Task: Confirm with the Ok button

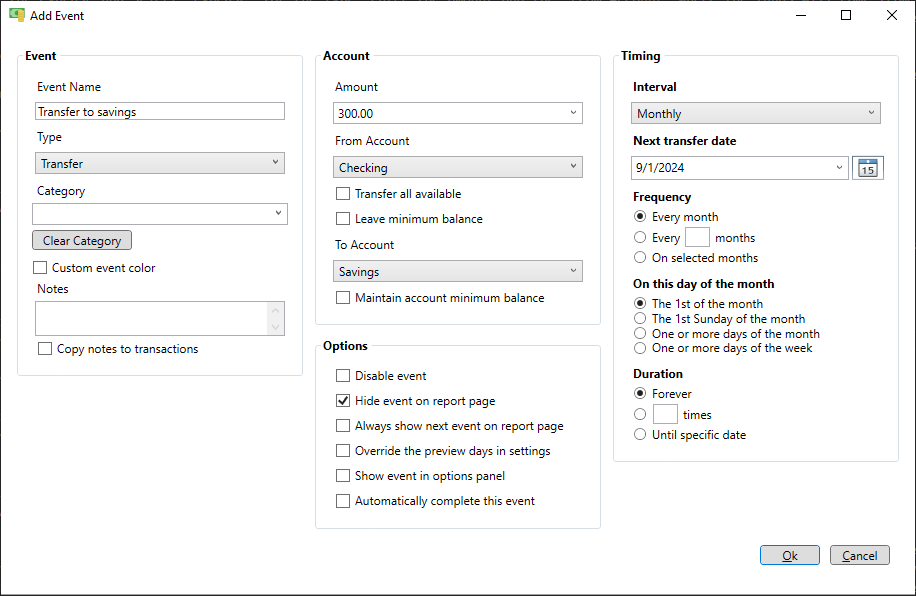Action: pos(790,555)
